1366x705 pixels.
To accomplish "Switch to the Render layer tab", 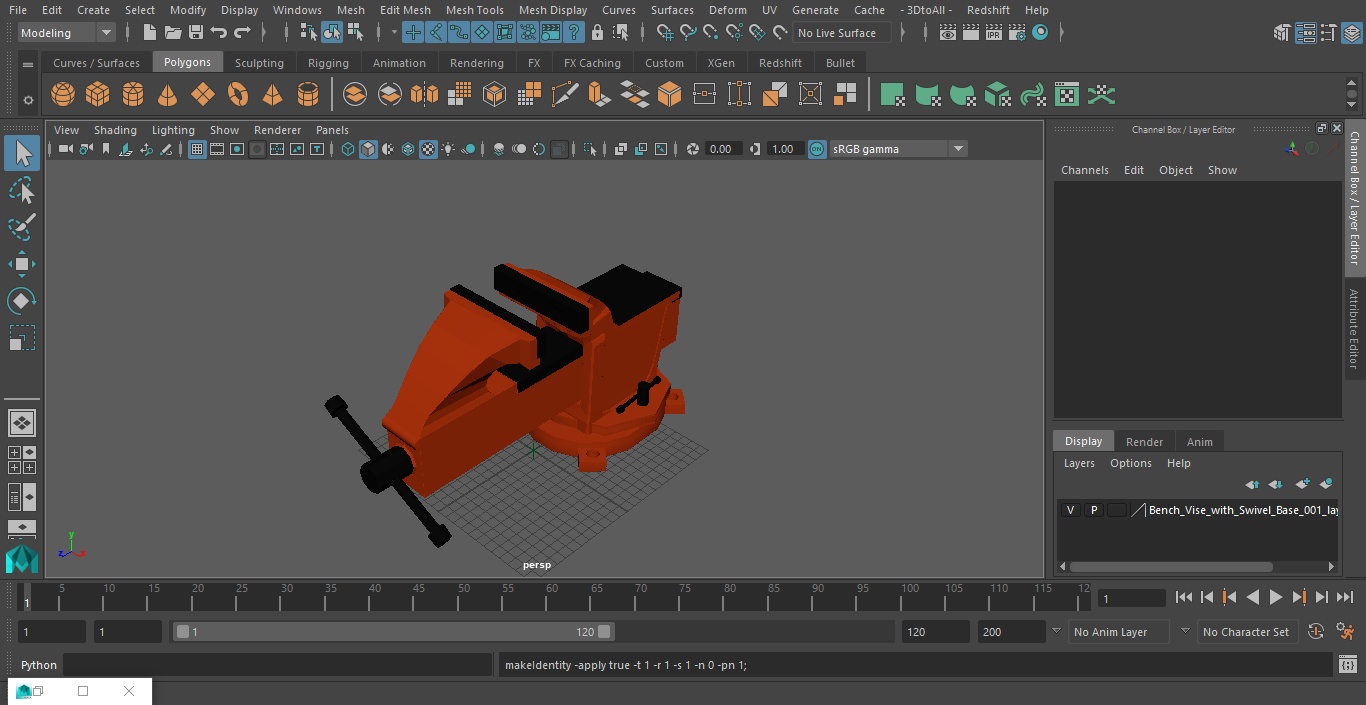I will [x=1144, y=442].
